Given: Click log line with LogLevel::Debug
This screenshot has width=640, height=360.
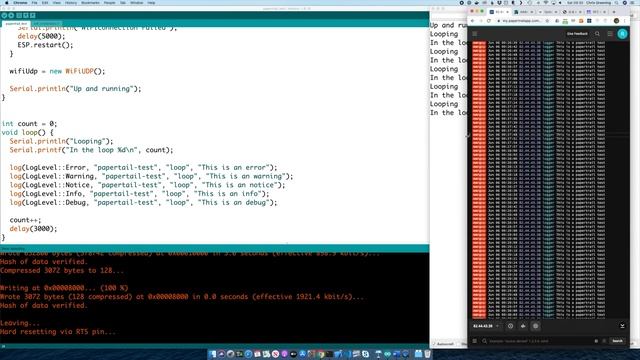Looking at the screenshot, I should (x=143, y=202).
